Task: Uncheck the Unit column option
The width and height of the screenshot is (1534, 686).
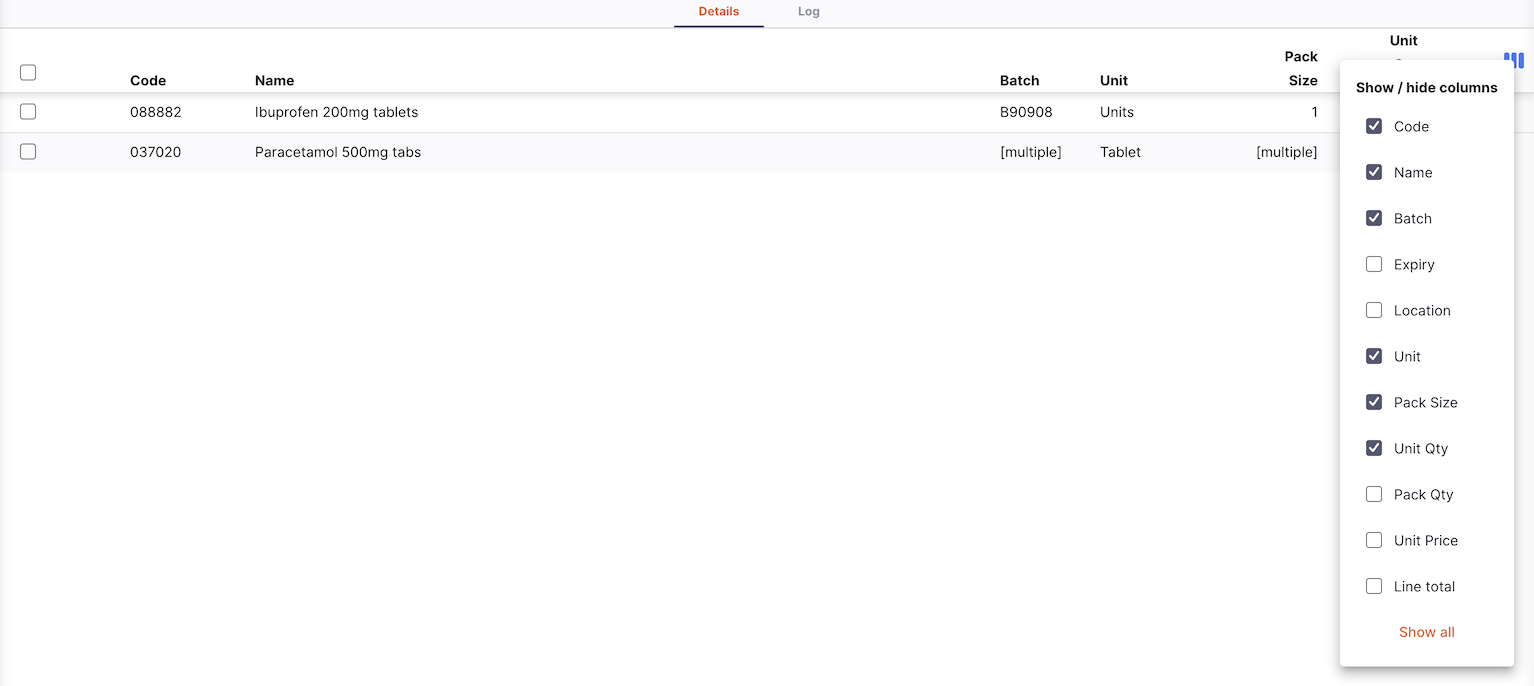Action: tap(1374, 356)
